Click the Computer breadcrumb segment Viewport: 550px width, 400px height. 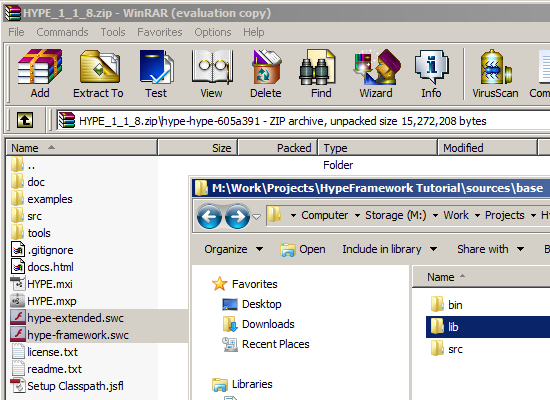point(324,215)
